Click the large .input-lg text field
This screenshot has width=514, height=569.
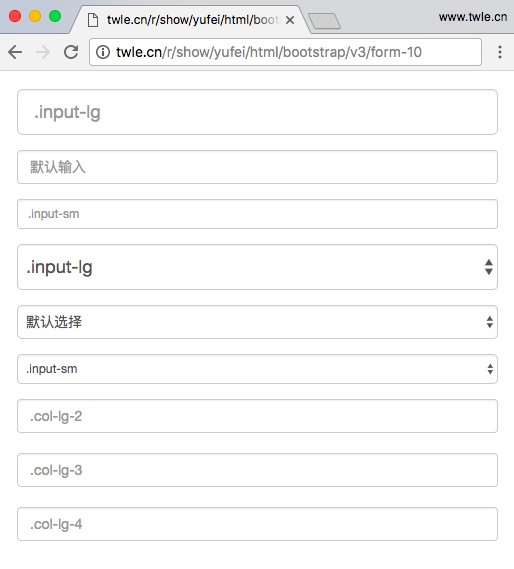257,112
